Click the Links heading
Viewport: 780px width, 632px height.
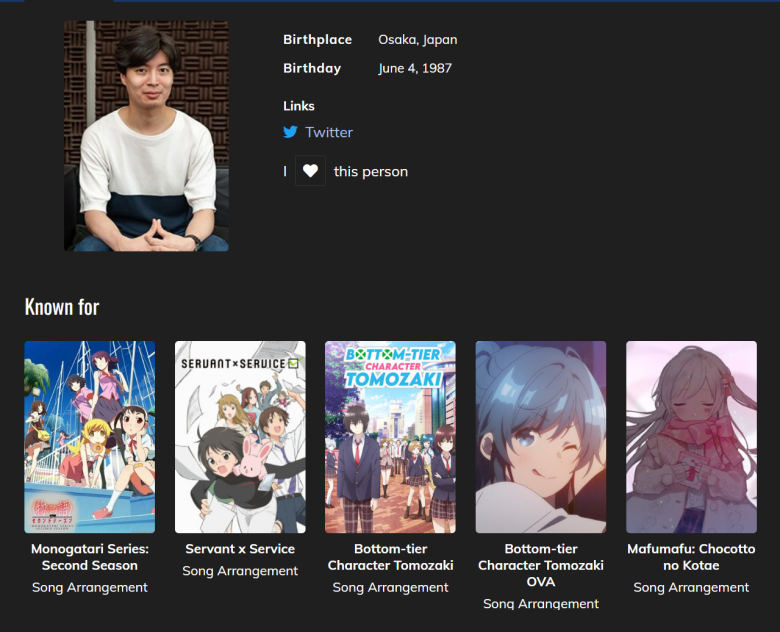[x=299, y=106]
